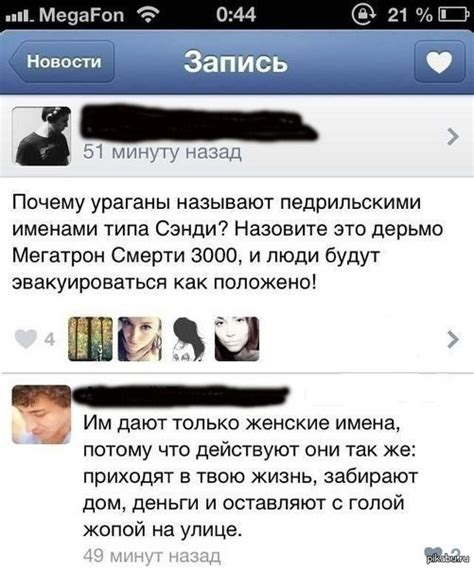View second liker's avatar with earring
The height and width of the screenshot is (569, 474).
140,339
